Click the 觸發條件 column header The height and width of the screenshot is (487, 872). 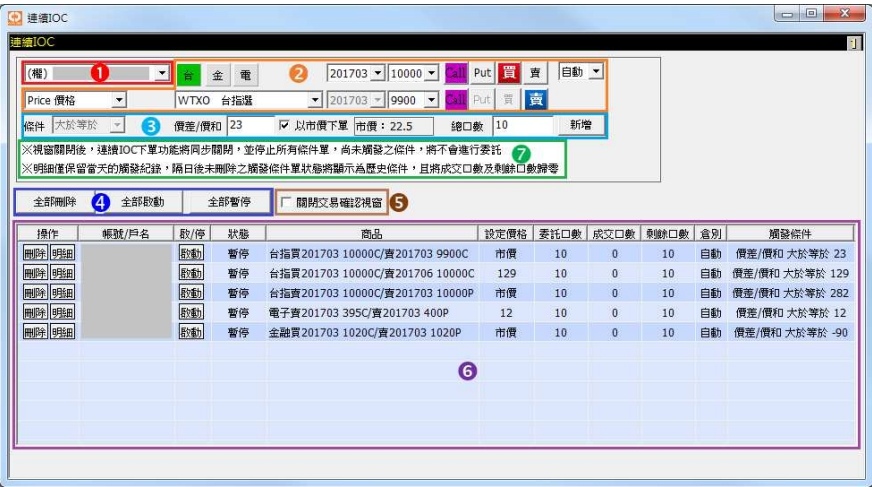point(790,233)
